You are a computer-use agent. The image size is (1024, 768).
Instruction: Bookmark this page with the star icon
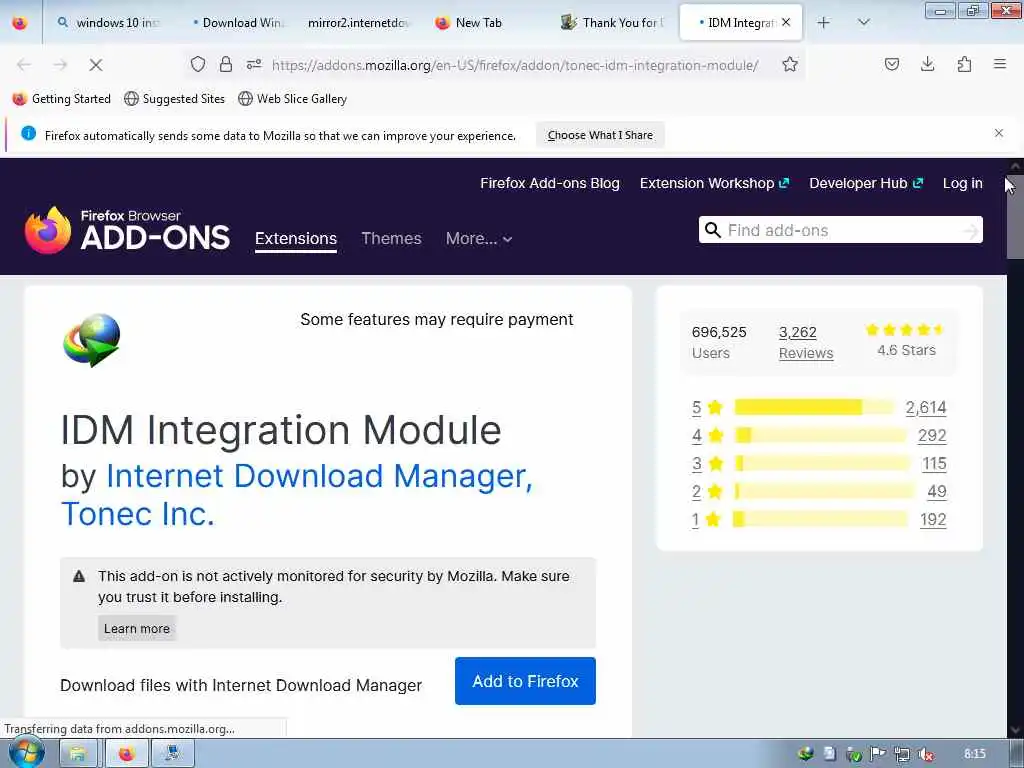[790, 64]
